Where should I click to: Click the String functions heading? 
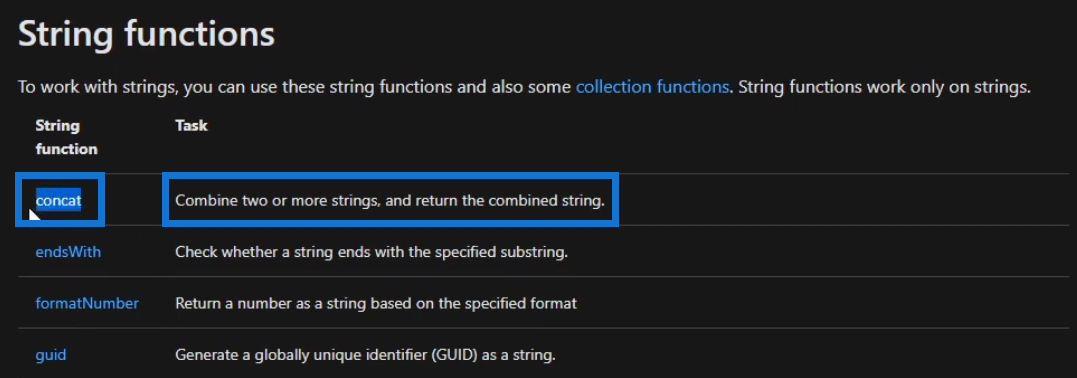tap(146, 34)
